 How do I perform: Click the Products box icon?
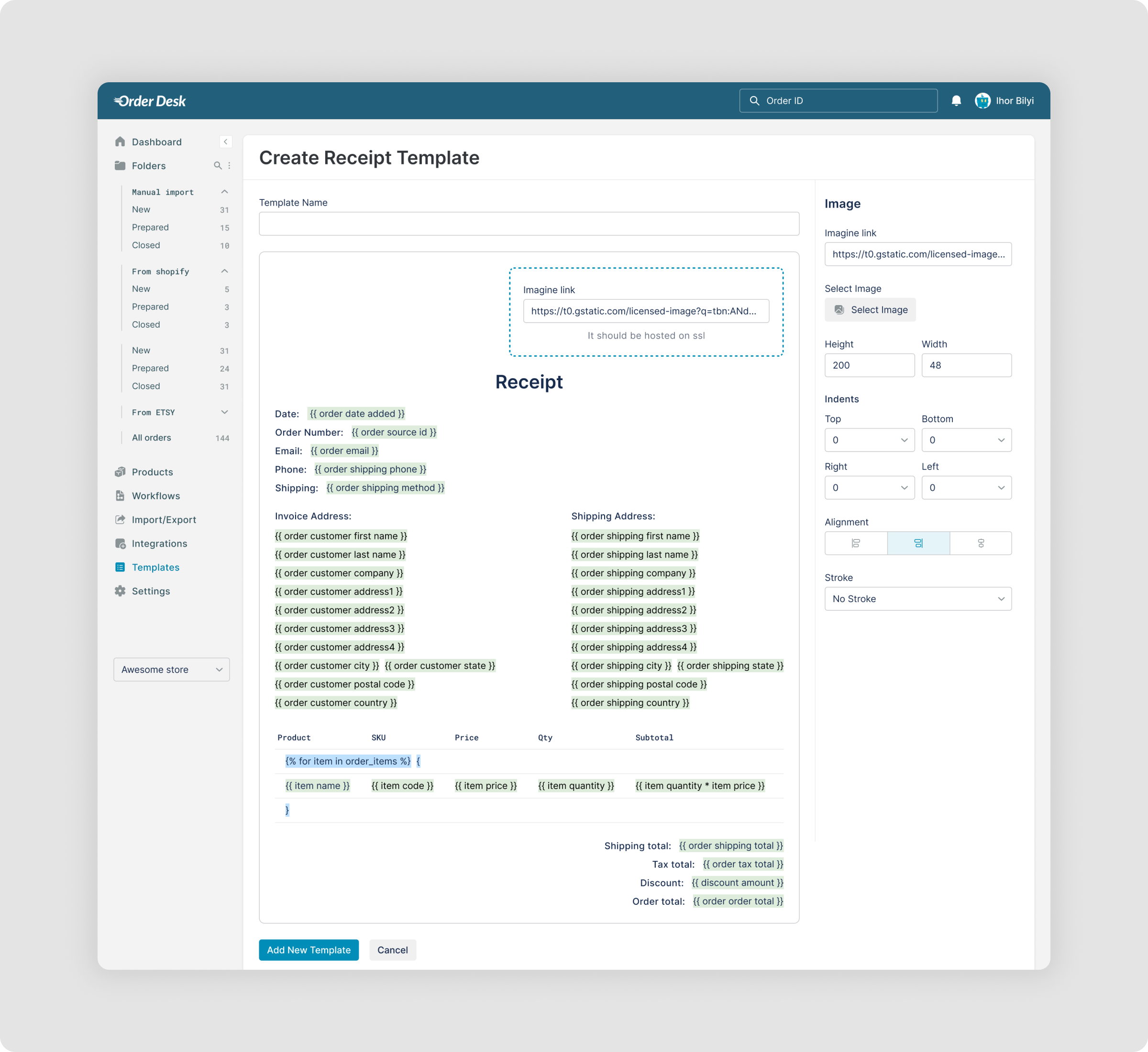pos(120,472)
